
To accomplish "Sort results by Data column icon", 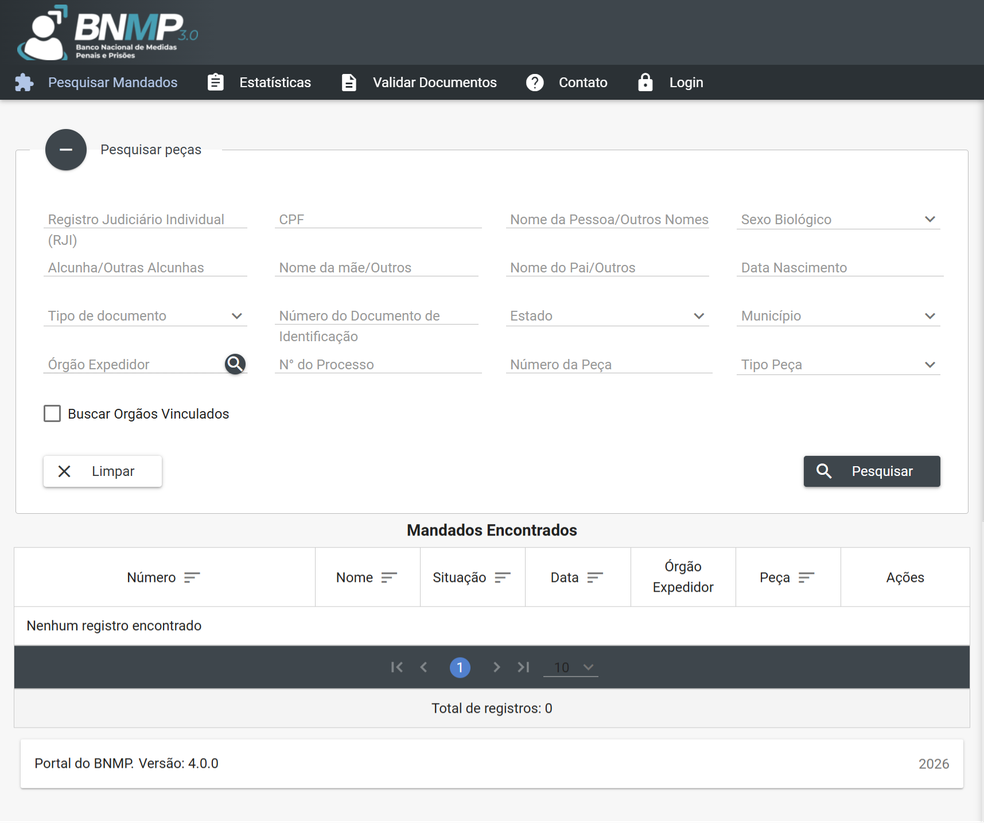I will pos(595,578).
